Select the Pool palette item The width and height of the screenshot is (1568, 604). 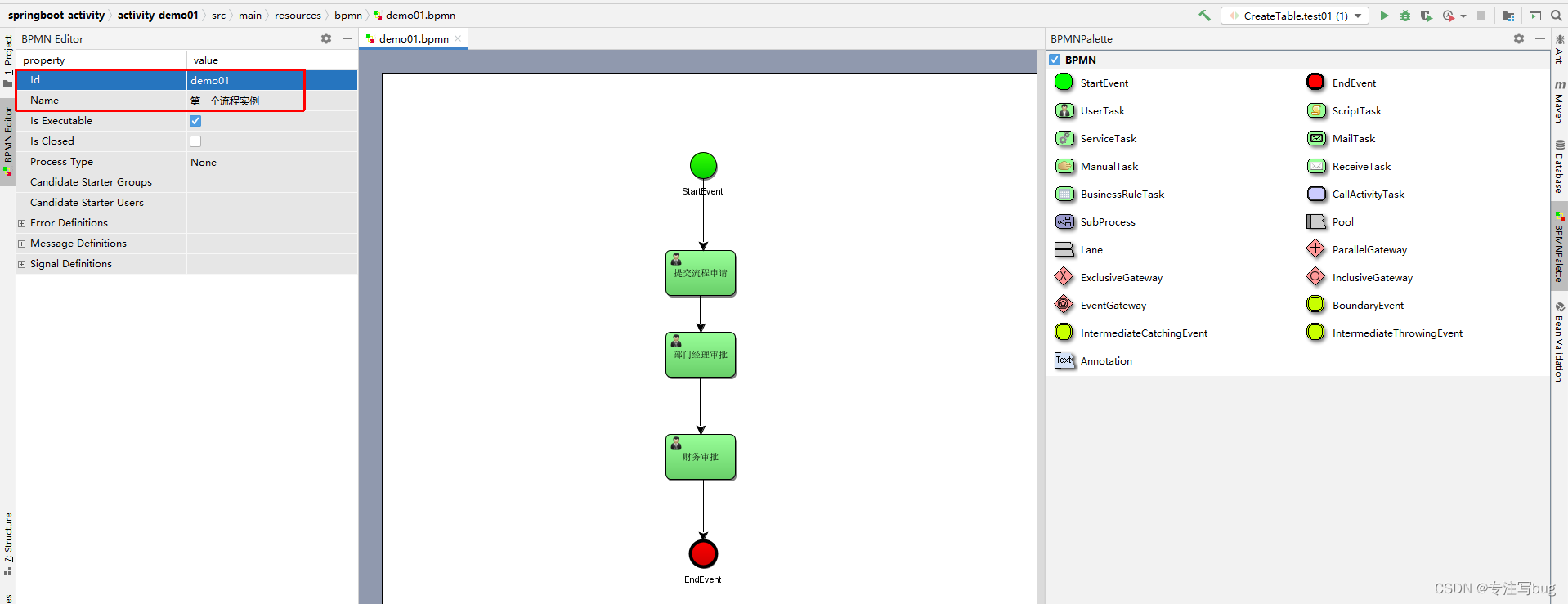1330,222
